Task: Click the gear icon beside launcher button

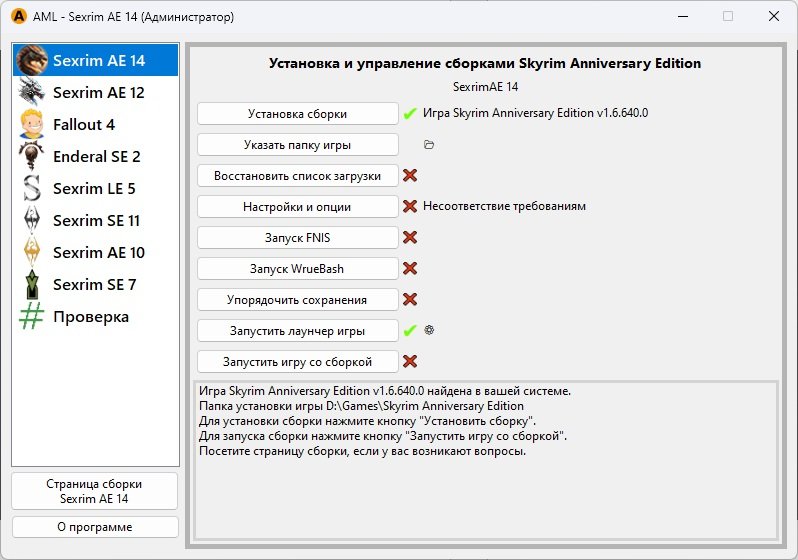Action: point(429,330)
